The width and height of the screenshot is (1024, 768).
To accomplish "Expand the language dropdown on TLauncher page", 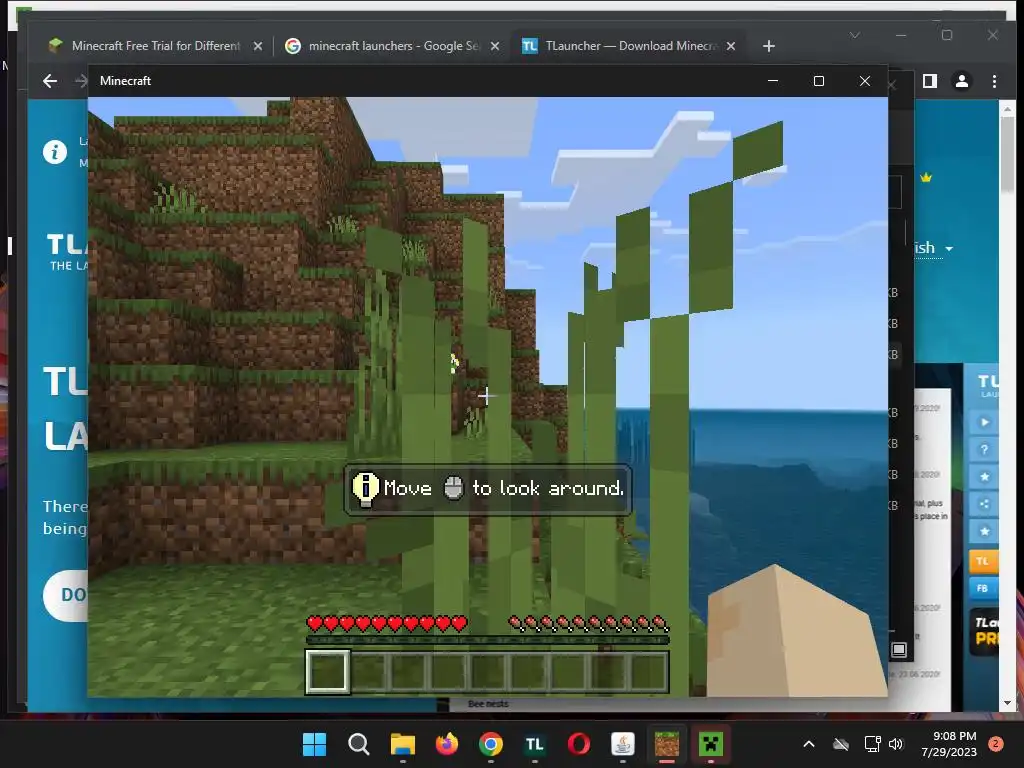I will (x=933, y=248).
